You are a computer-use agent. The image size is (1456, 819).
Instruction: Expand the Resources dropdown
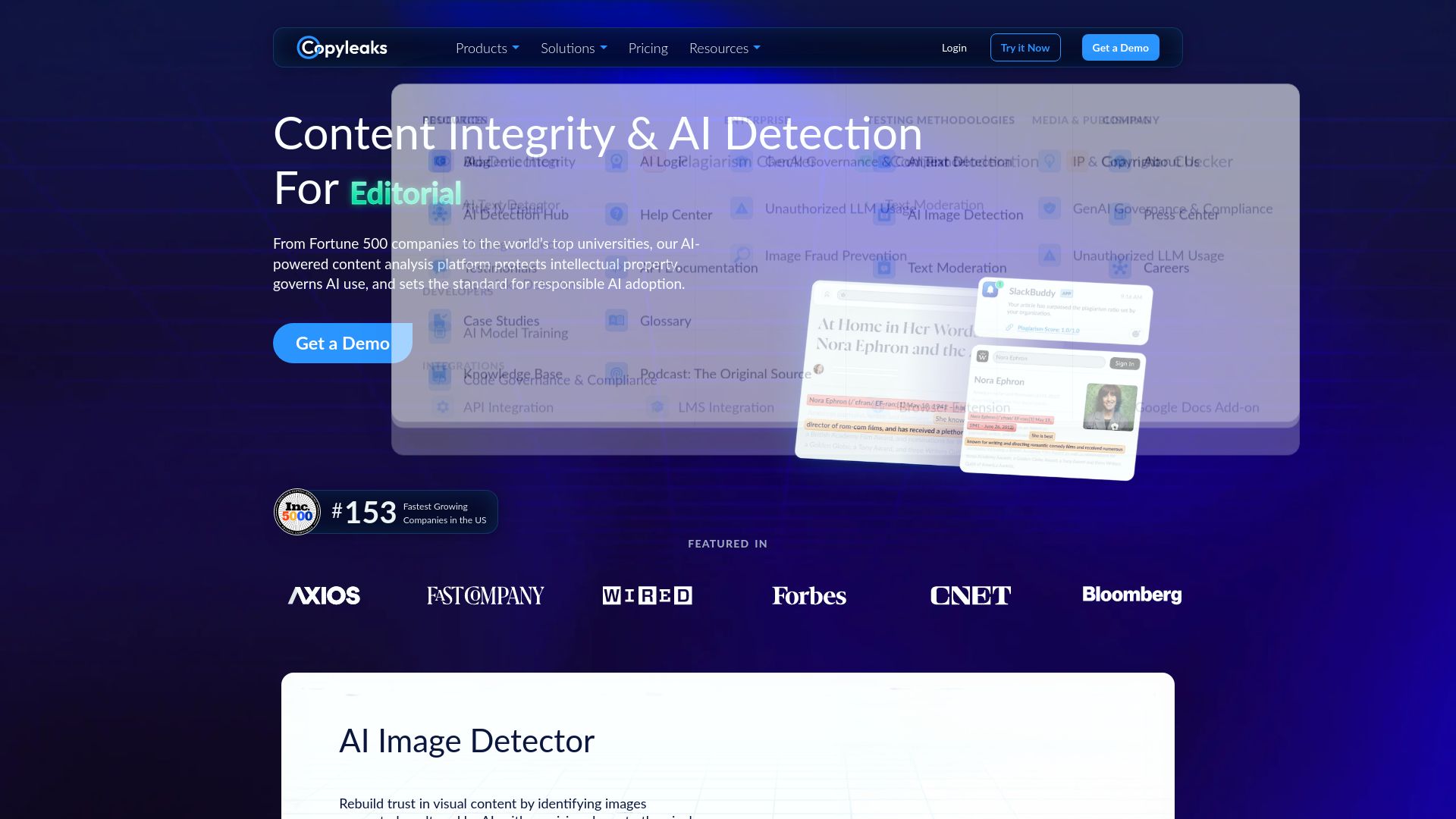724,48
